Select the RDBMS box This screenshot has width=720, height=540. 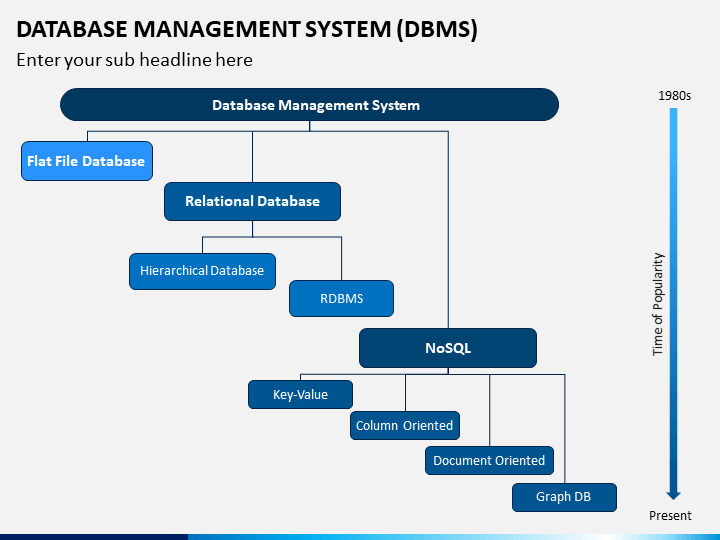coord(341,298)
